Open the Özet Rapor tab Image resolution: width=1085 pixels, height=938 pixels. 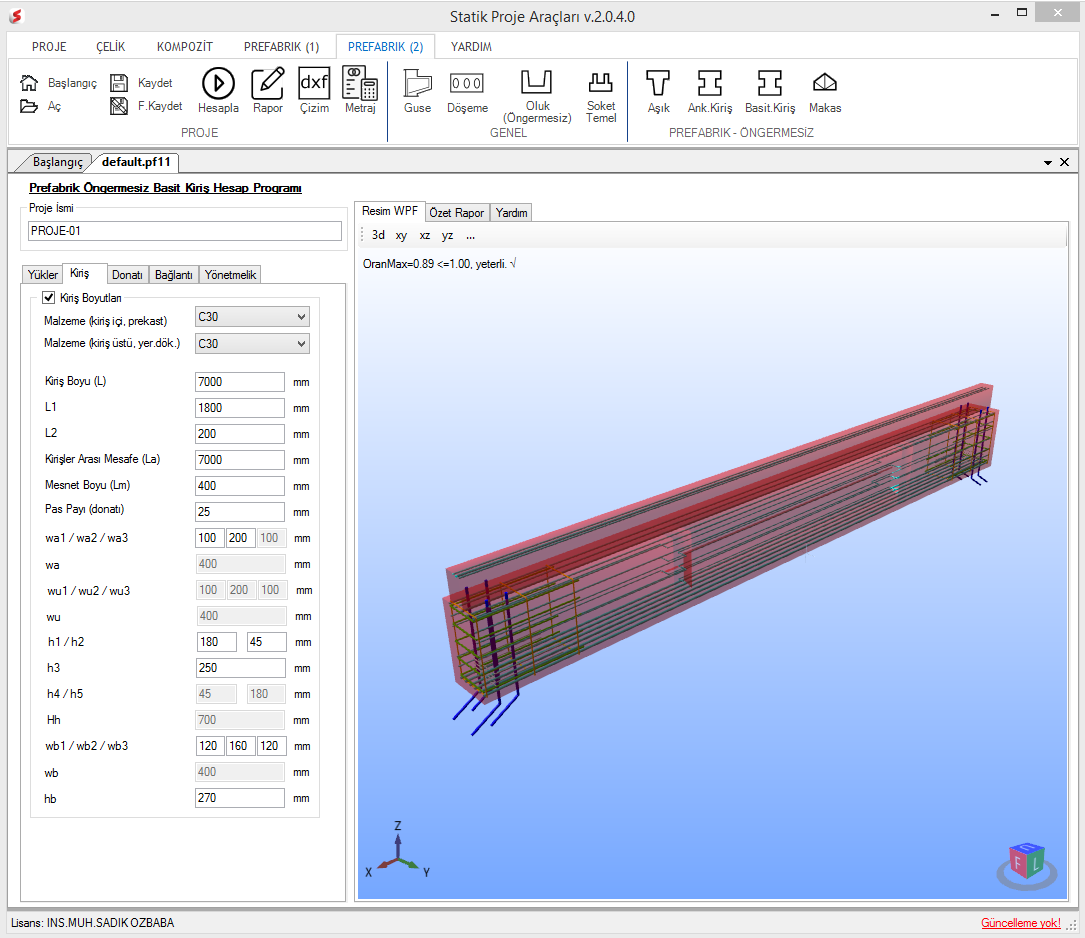click(457, 212)
